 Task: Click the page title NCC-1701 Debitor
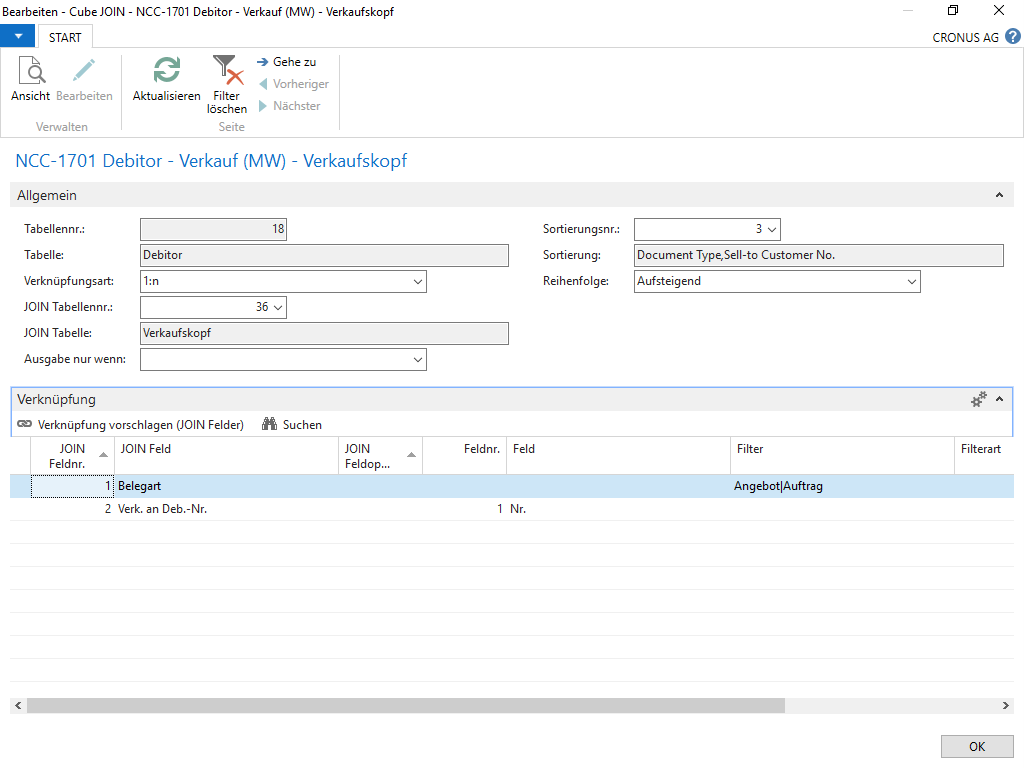tap(211, 161)
